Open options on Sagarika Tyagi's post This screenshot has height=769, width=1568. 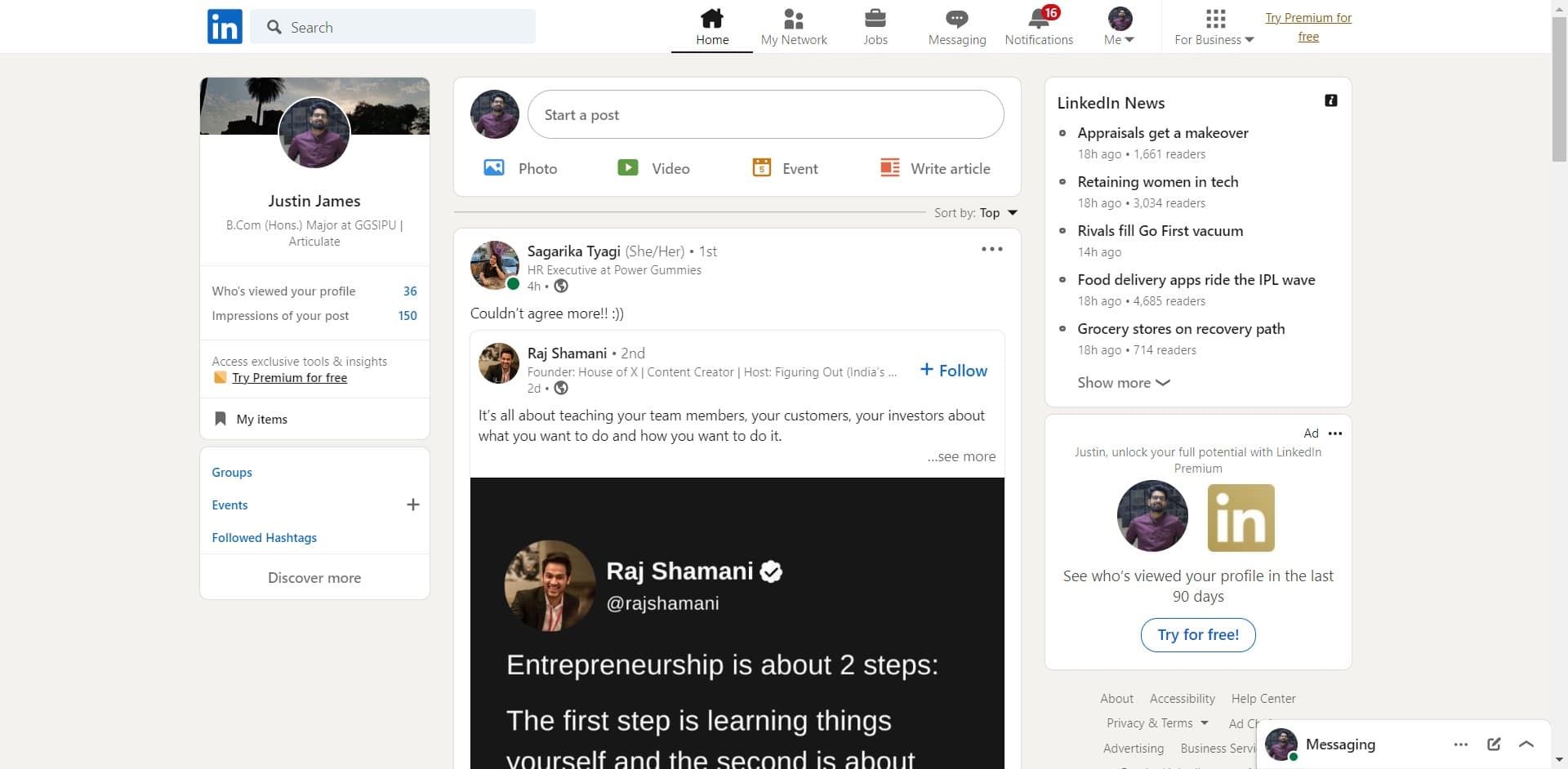[x=991, y=249]
